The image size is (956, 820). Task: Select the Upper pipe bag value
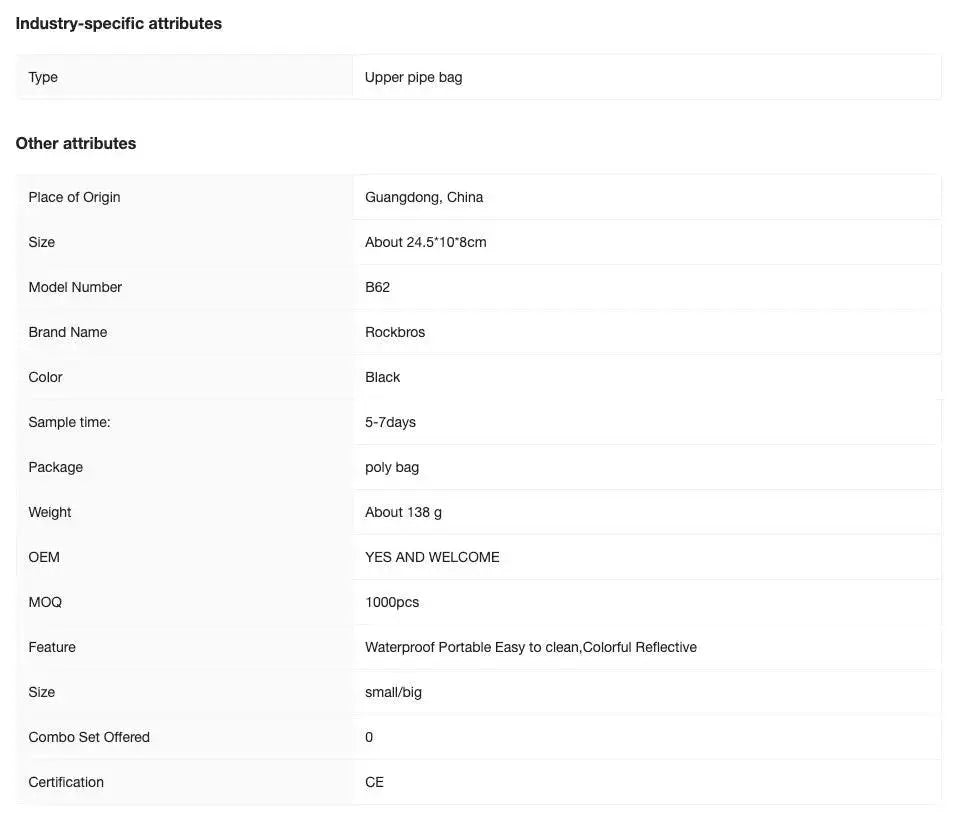(x=413, y=77)
